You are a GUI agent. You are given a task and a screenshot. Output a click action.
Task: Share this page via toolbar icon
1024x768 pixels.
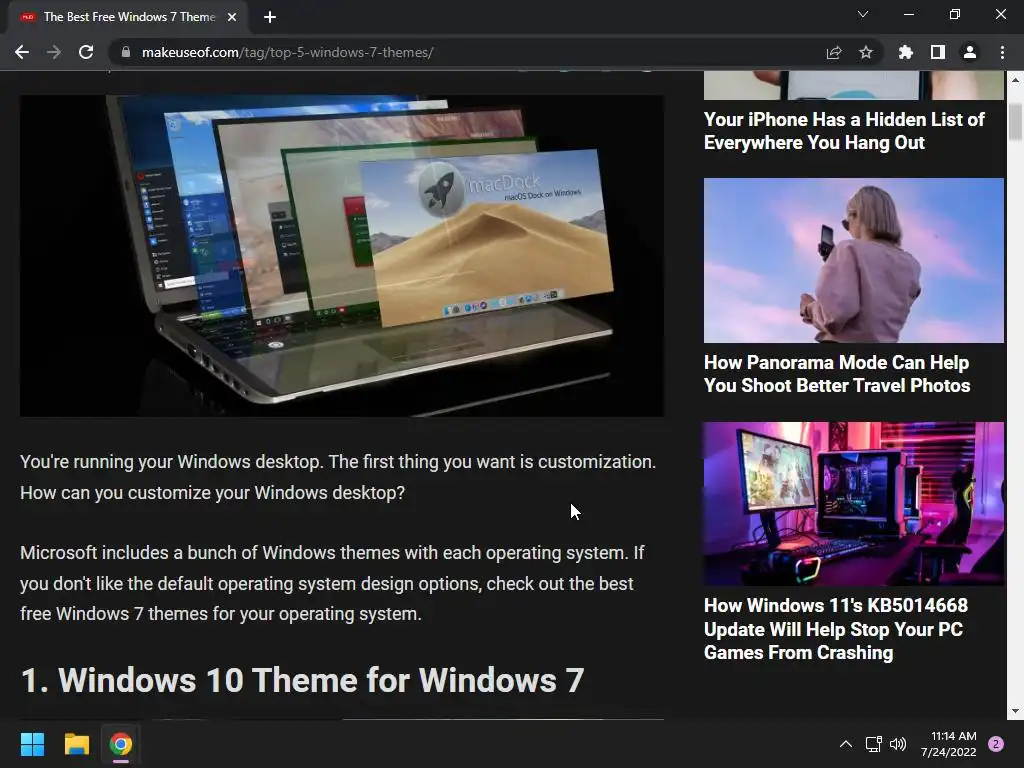pos(834,52)
